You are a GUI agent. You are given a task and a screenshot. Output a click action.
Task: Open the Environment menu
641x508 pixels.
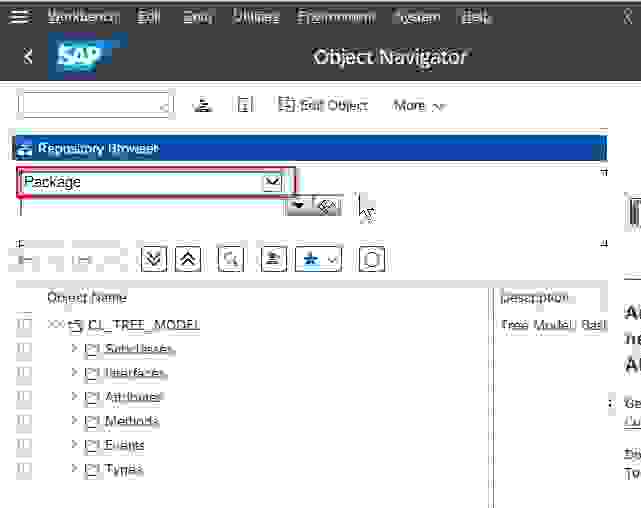(x=336, y=17)
